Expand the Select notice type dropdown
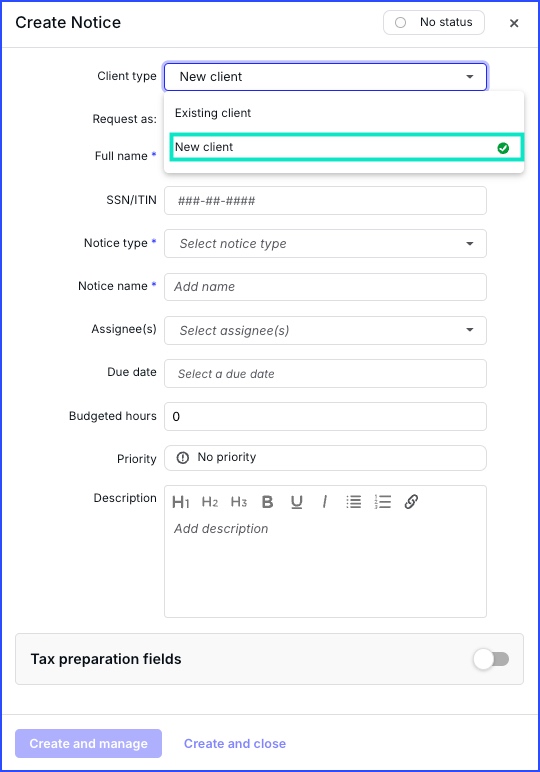This screenshot has width=540, height=772. click(325, 243)
